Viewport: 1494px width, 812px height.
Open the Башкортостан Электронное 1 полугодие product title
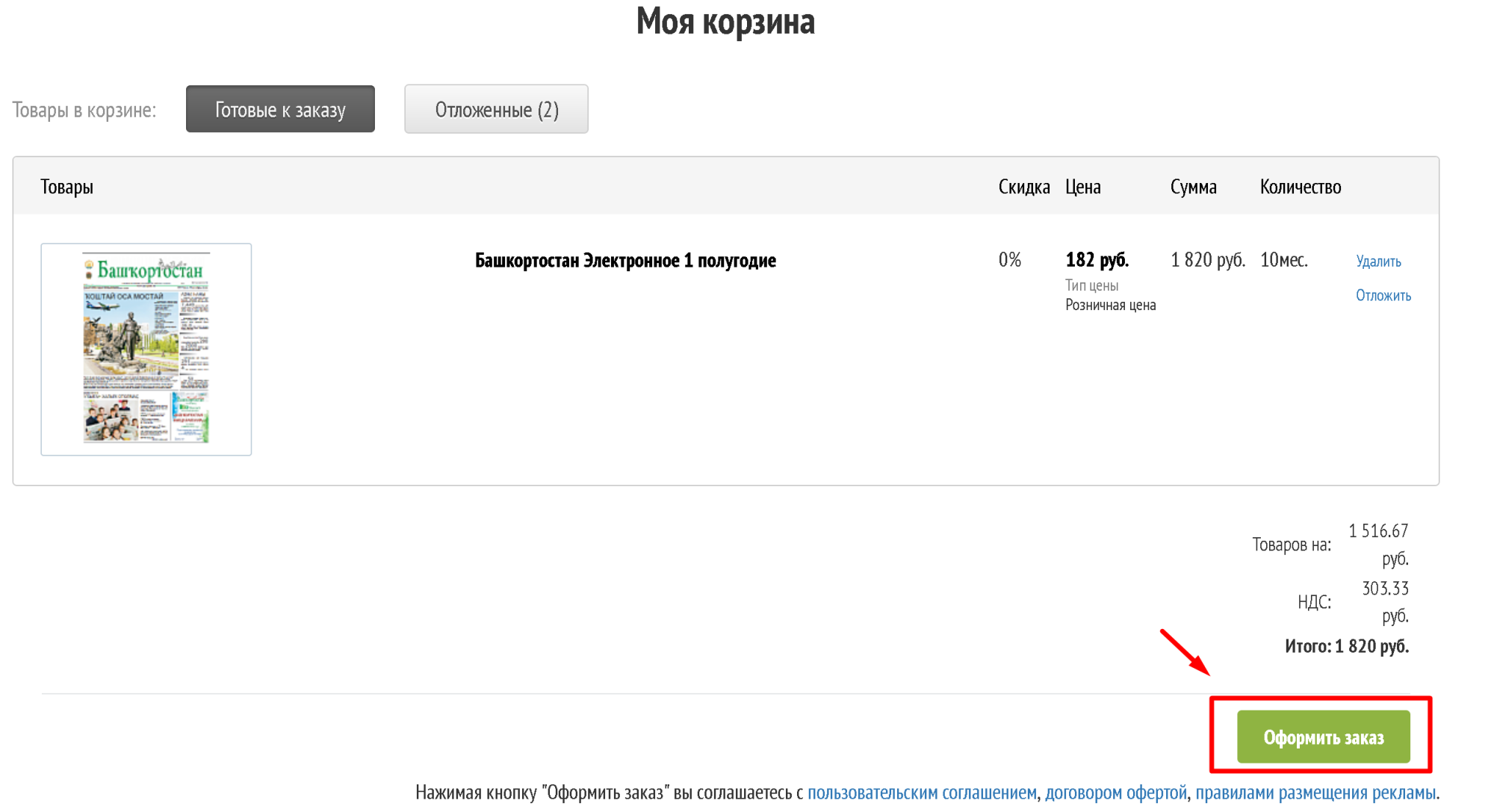[x=625, y=260]
